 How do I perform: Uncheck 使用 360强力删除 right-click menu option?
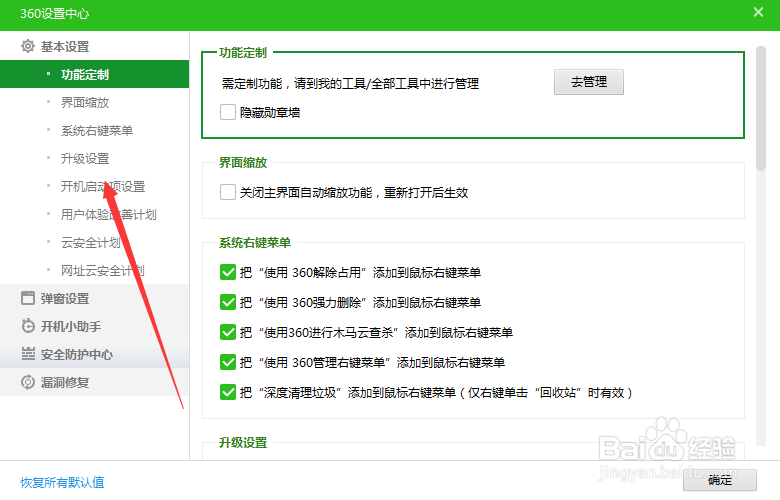228,302
